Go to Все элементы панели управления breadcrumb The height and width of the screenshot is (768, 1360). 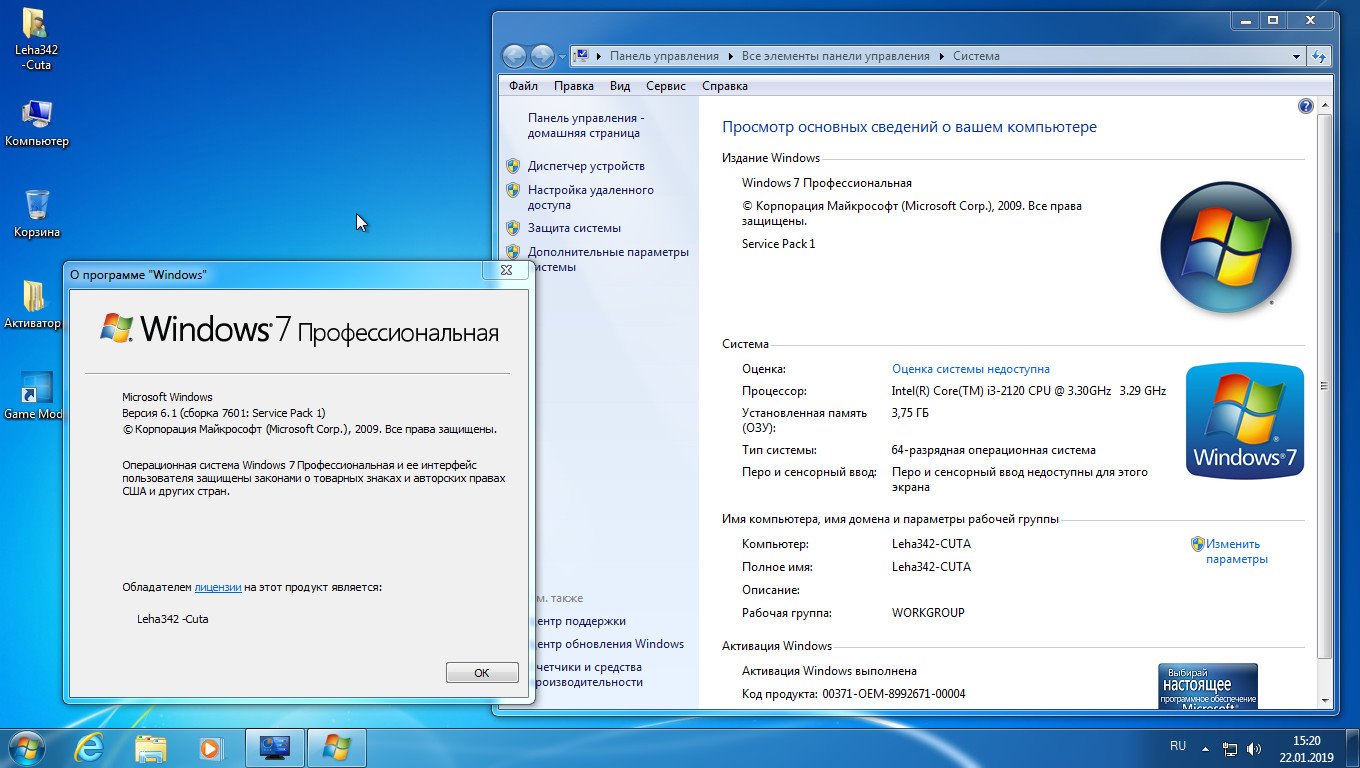pos(836,56)
